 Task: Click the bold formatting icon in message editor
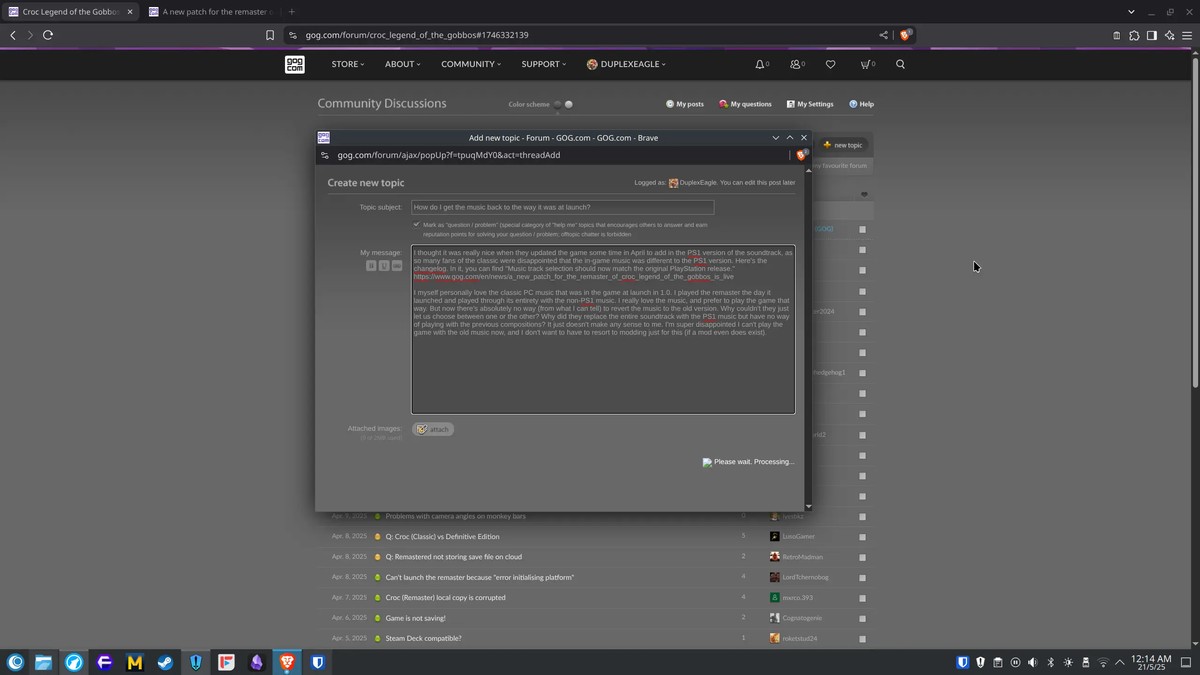click(x=371, y=266)
